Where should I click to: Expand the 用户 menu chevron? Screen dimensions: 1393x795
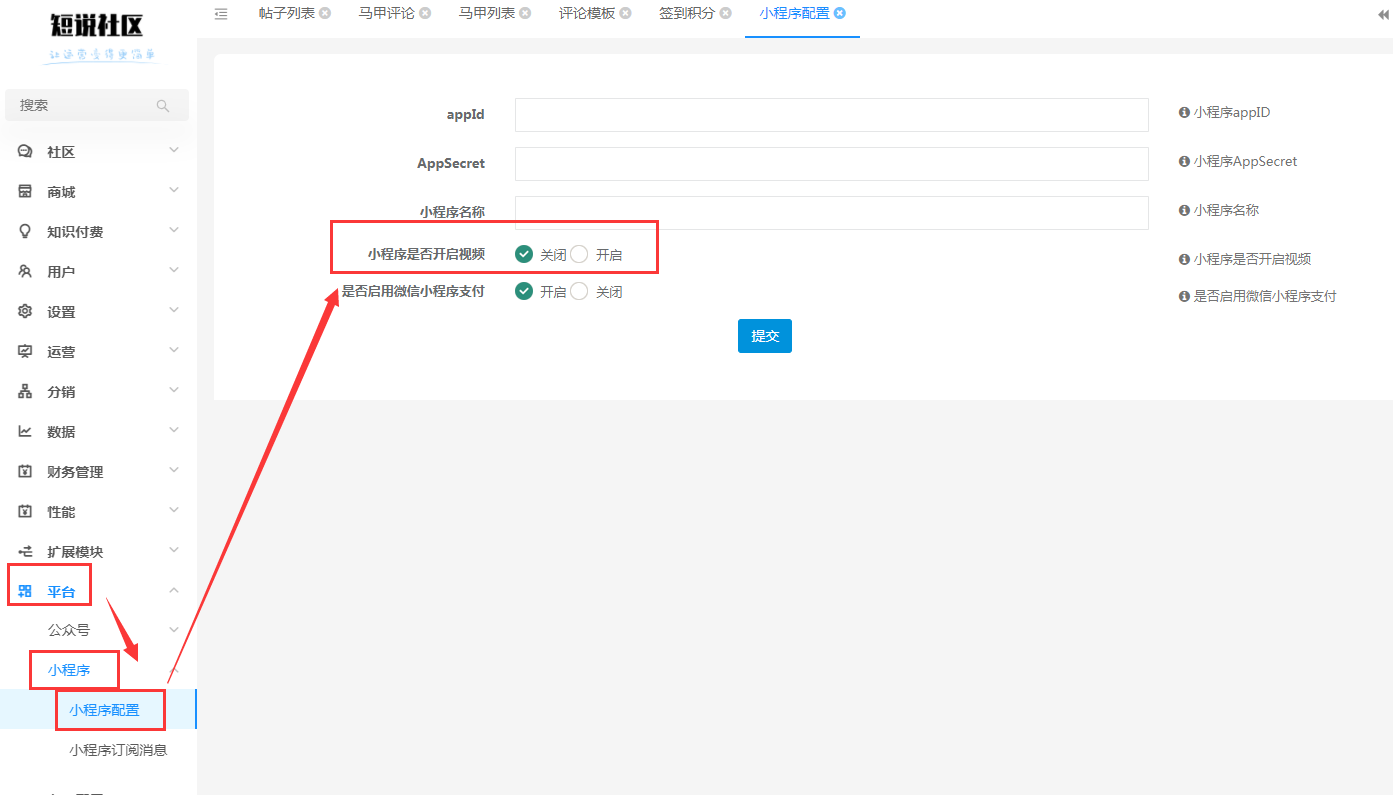point(174,270)
